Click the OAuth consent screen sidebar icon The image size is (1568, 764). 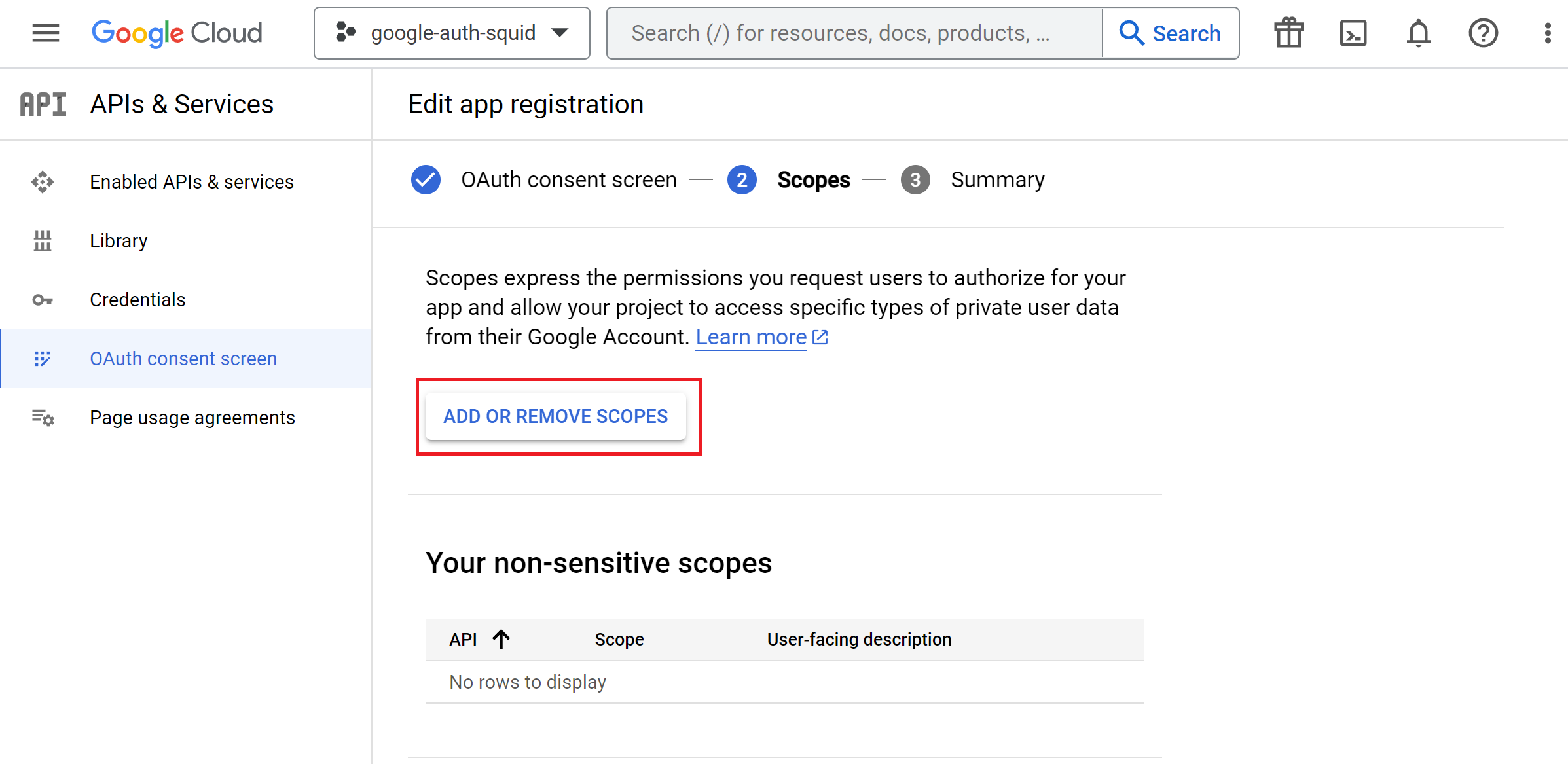(43, 358)
